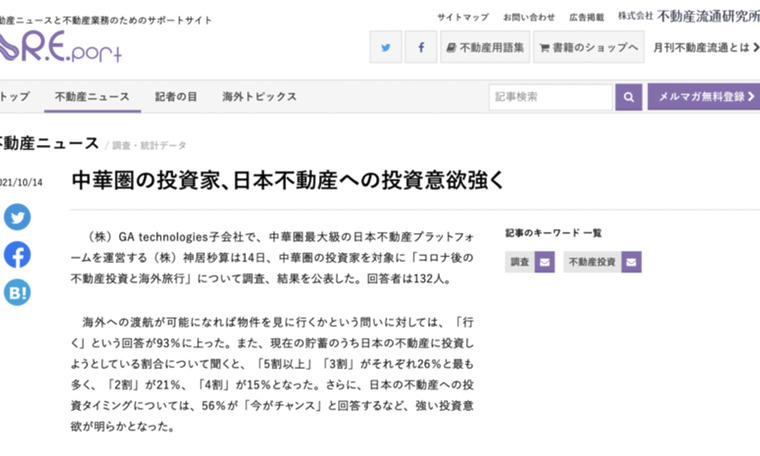Click the Twitter icon in the header
760x456 pixels.
pyautogui.click(x=386, y=47)
